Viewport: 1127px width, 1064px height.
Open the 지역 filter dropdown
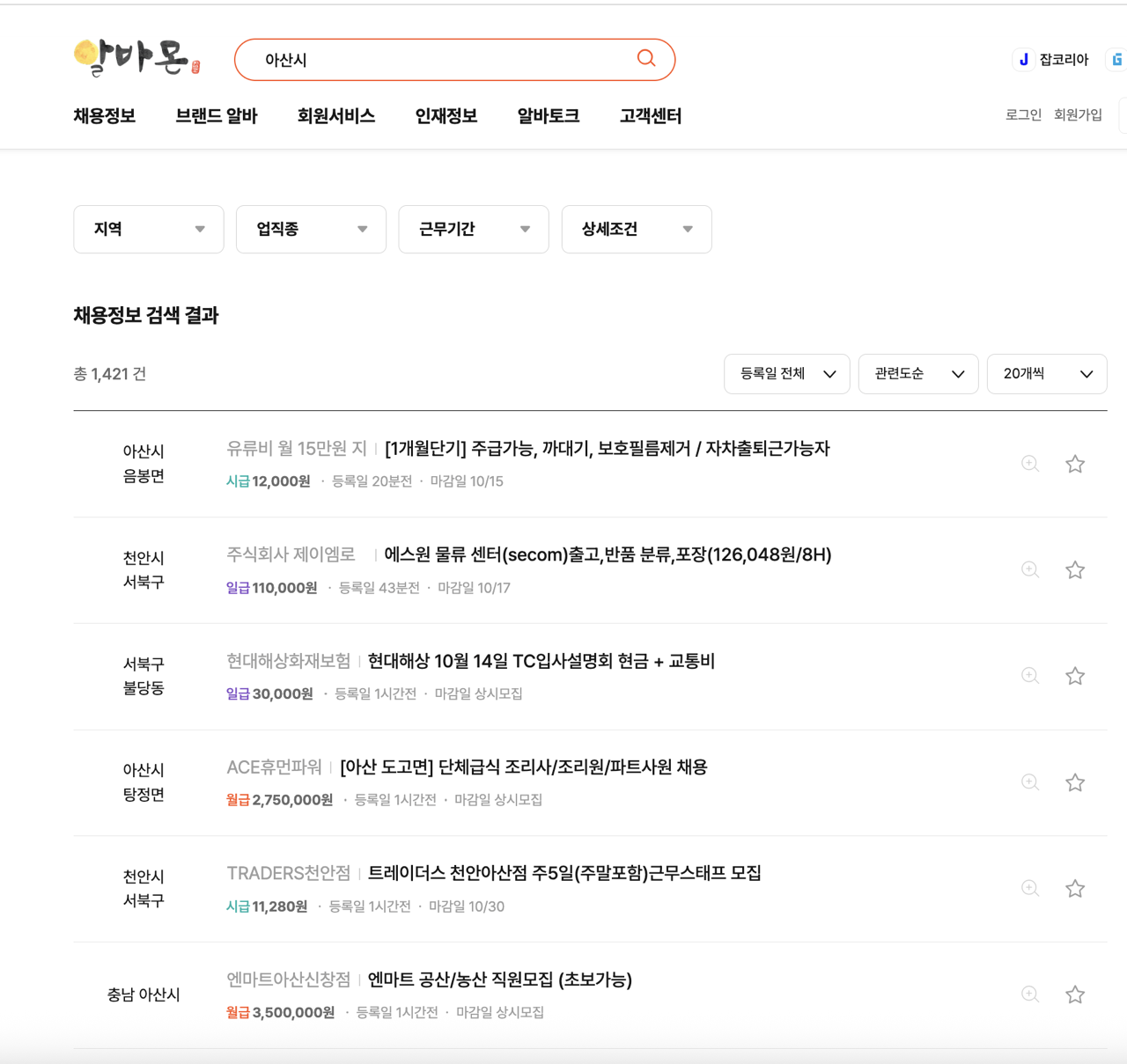click(148, 229)
